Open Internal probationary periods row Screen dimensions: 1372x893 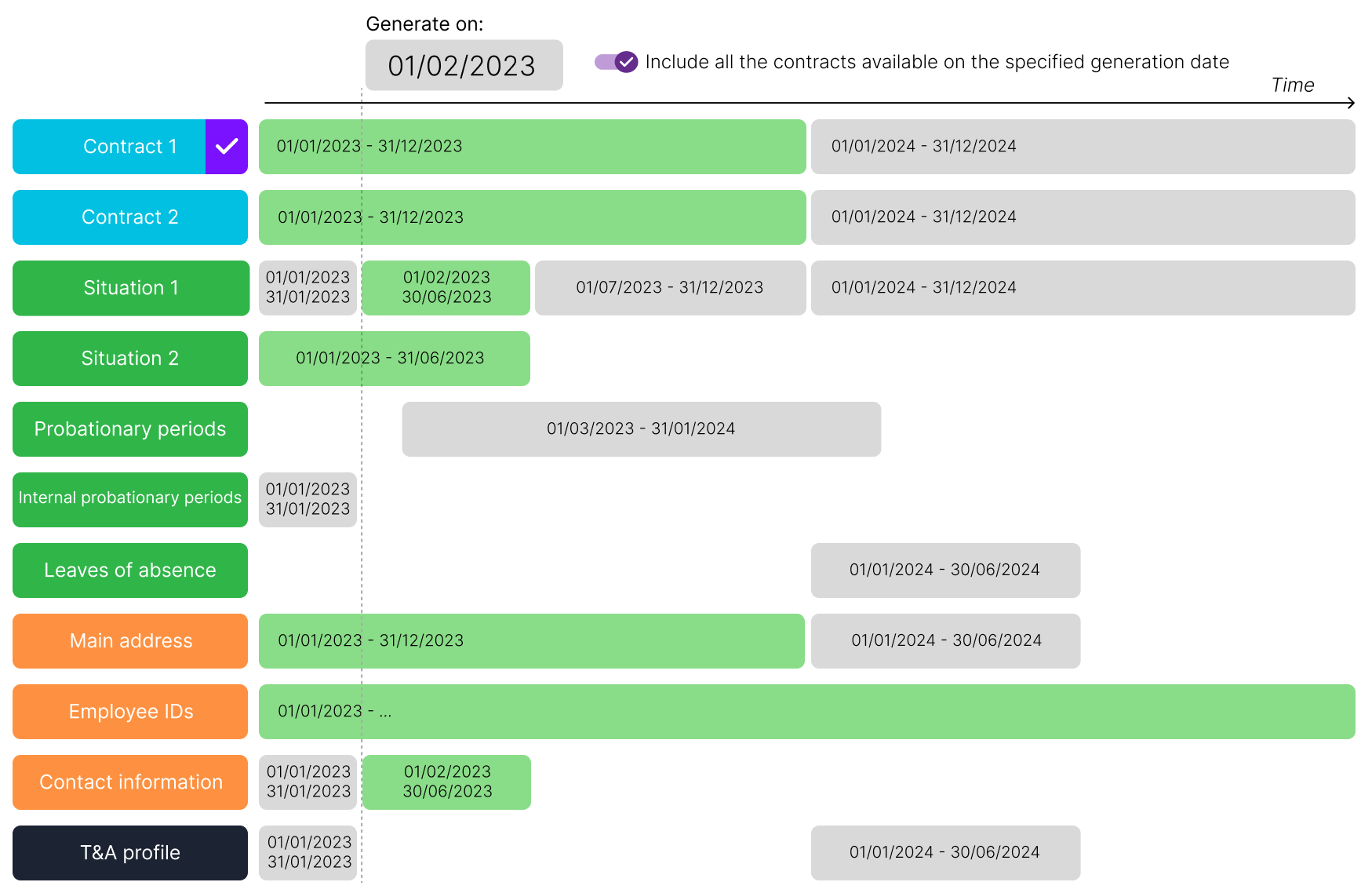point(130,500)
